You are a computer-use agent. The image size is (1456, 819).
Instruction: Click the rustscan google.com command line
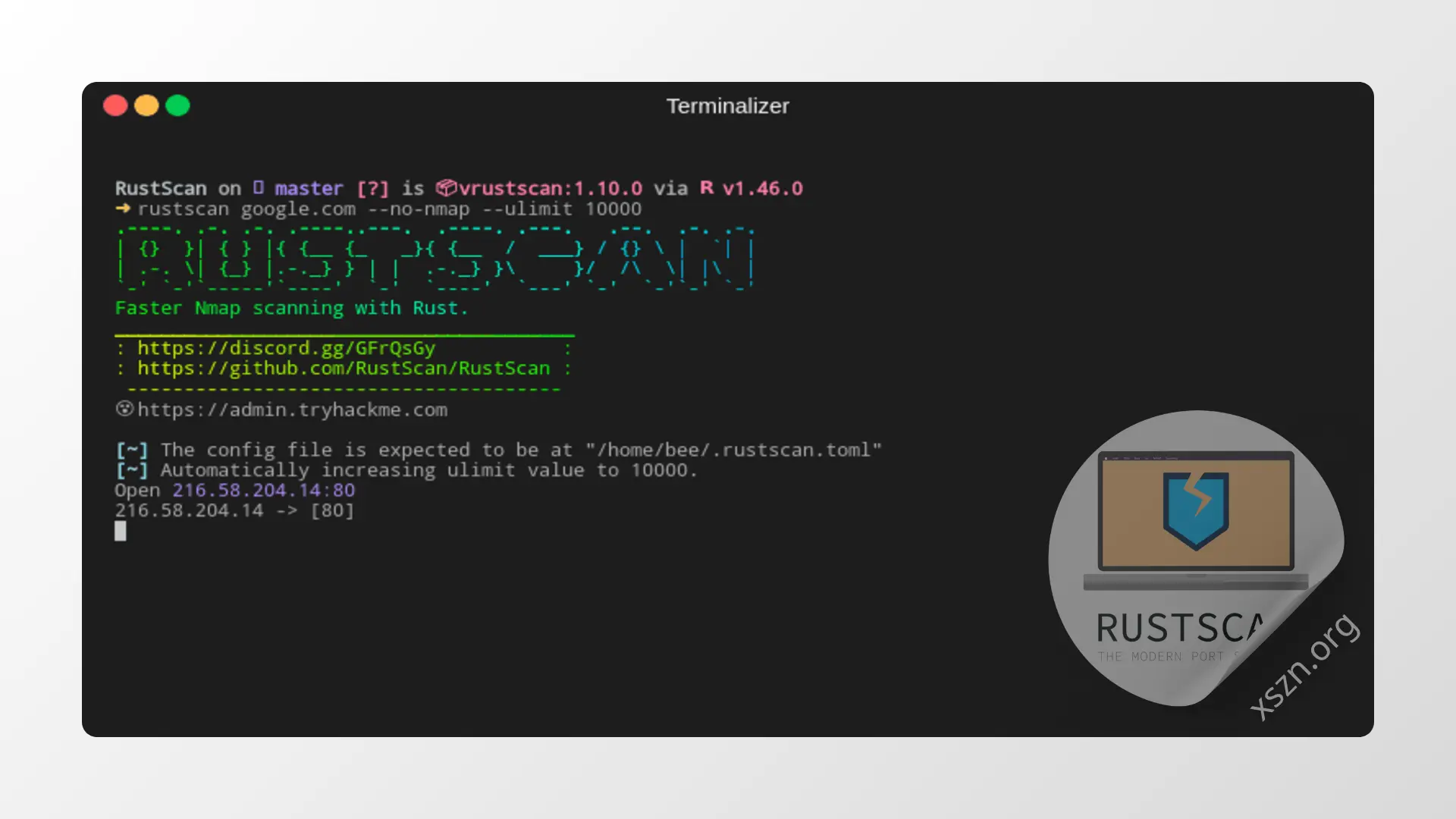tap(389, 209)
